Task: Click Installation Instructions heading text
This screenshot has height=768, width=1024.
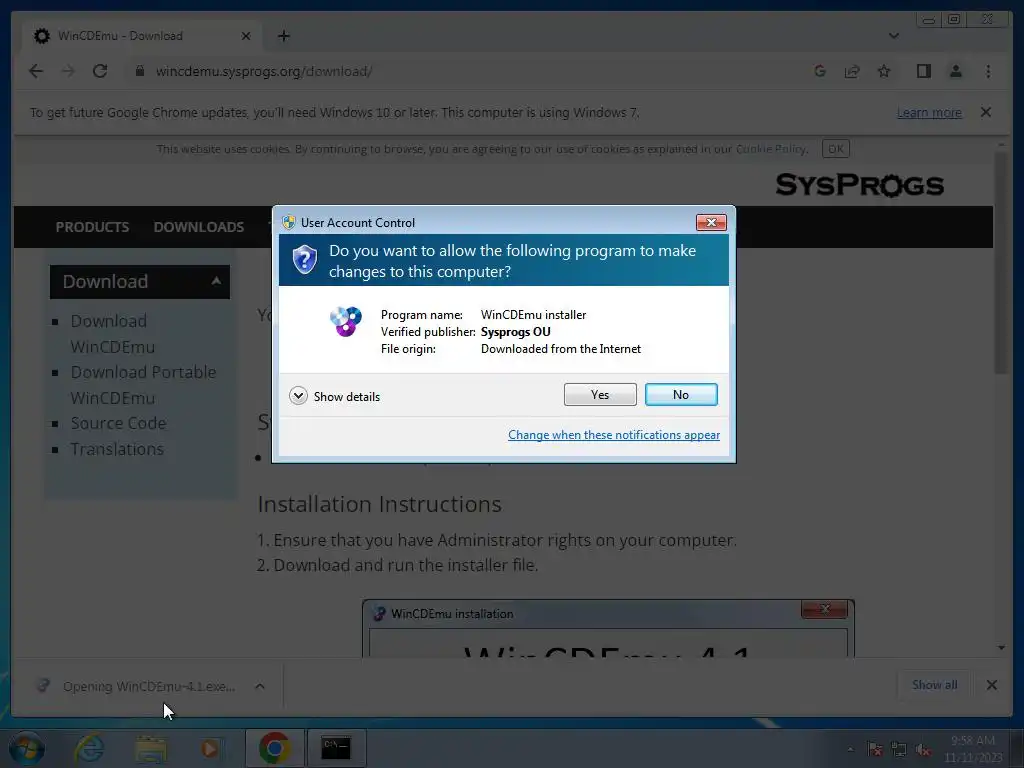Action: tap(379, 504)
